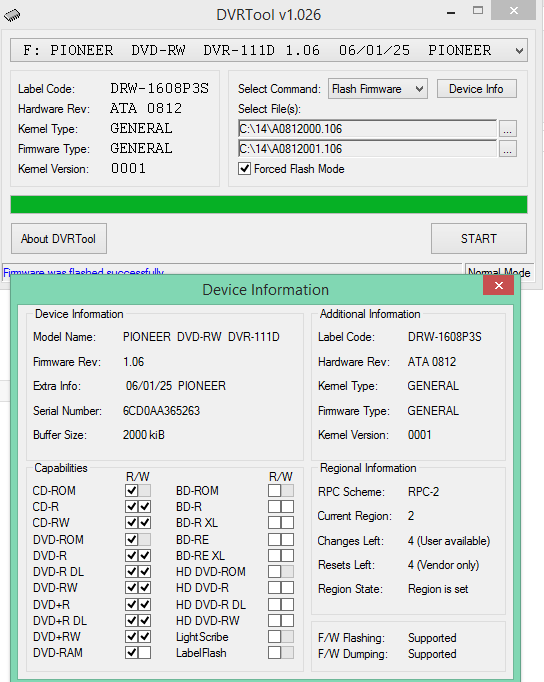The height and width of the screenshot is (682, 544).
Task: Click the Firmware was flashed successfully status message
Action: coord(84,272)
